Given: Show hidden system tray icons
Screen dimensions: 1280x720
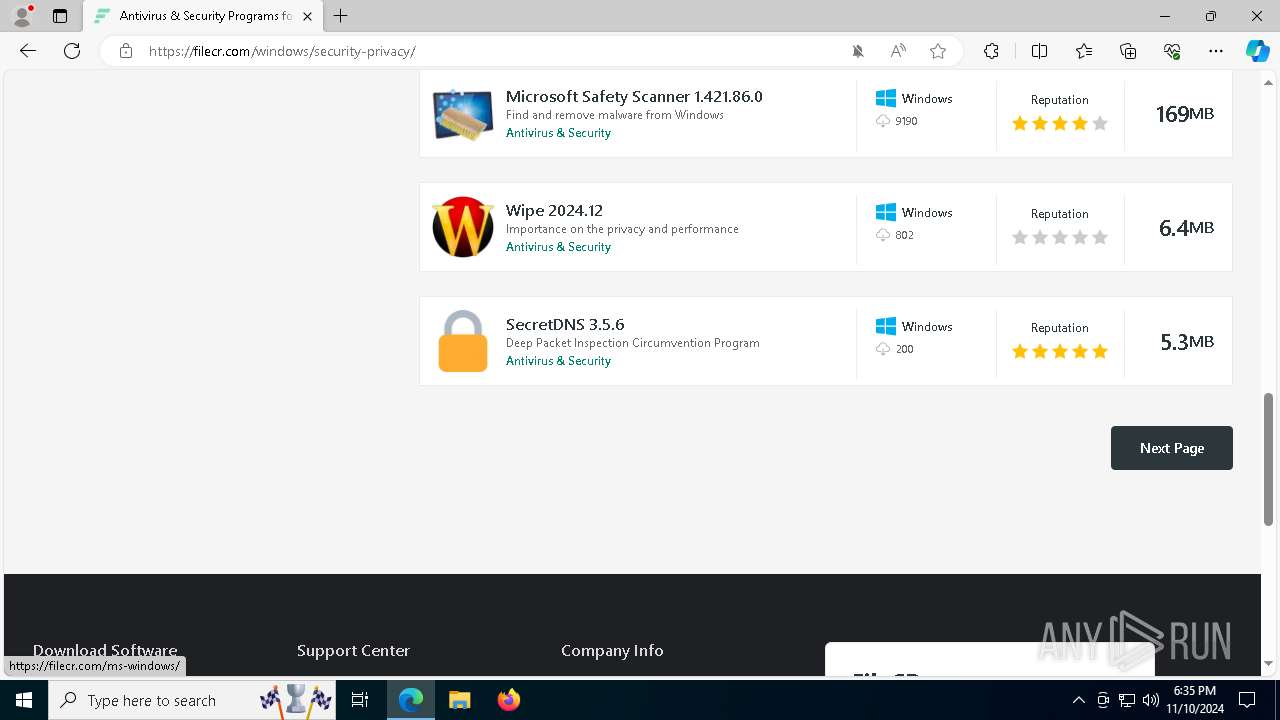Looking at the screenshot, I should point(1078,700).
